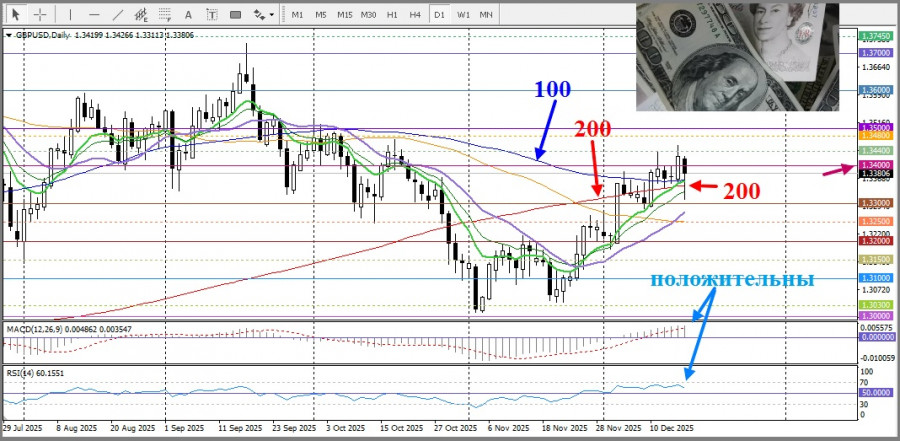
Task: Activate the crosshair tool
Action: point(39,14)
